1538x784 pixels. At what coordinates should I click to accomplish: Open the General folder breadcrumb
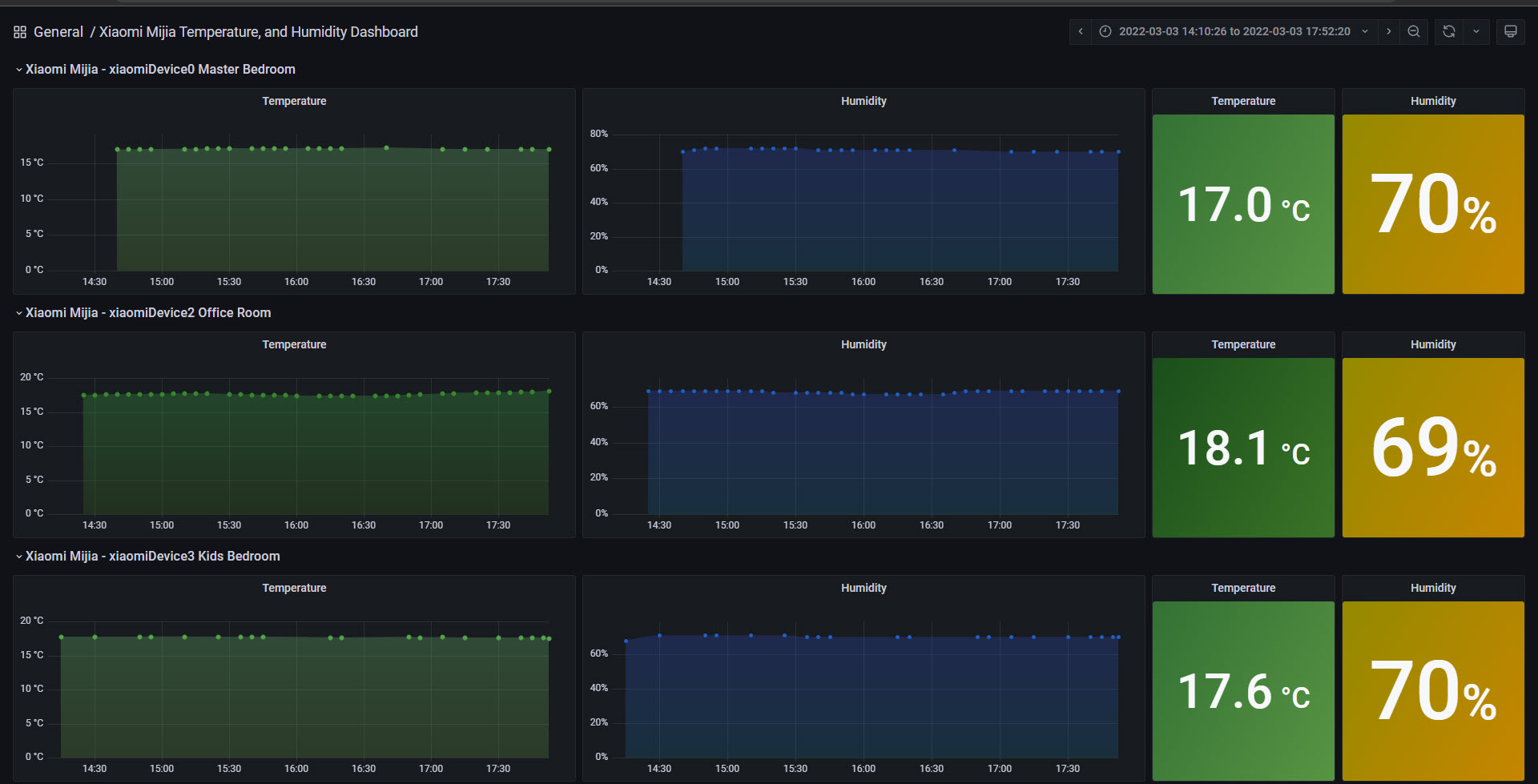[x=58, y=32]
